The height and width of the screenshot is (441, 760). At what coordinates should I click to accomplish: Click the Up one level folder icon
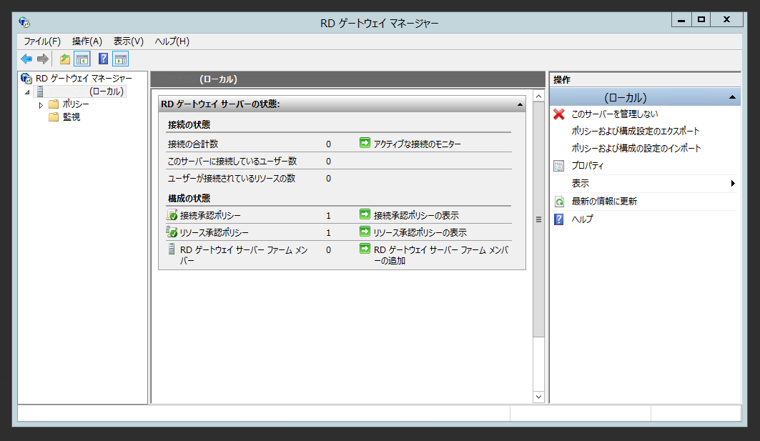tap(64, 59)
